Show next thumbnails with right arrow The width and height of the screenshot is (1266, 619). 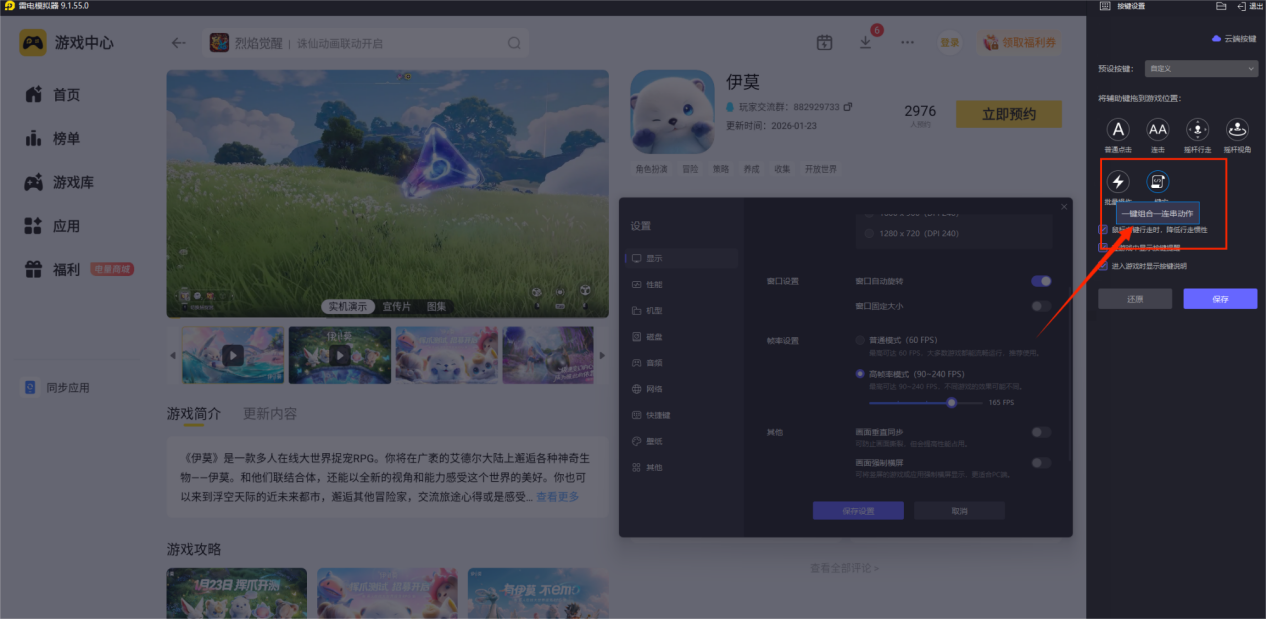click(601, 355)
